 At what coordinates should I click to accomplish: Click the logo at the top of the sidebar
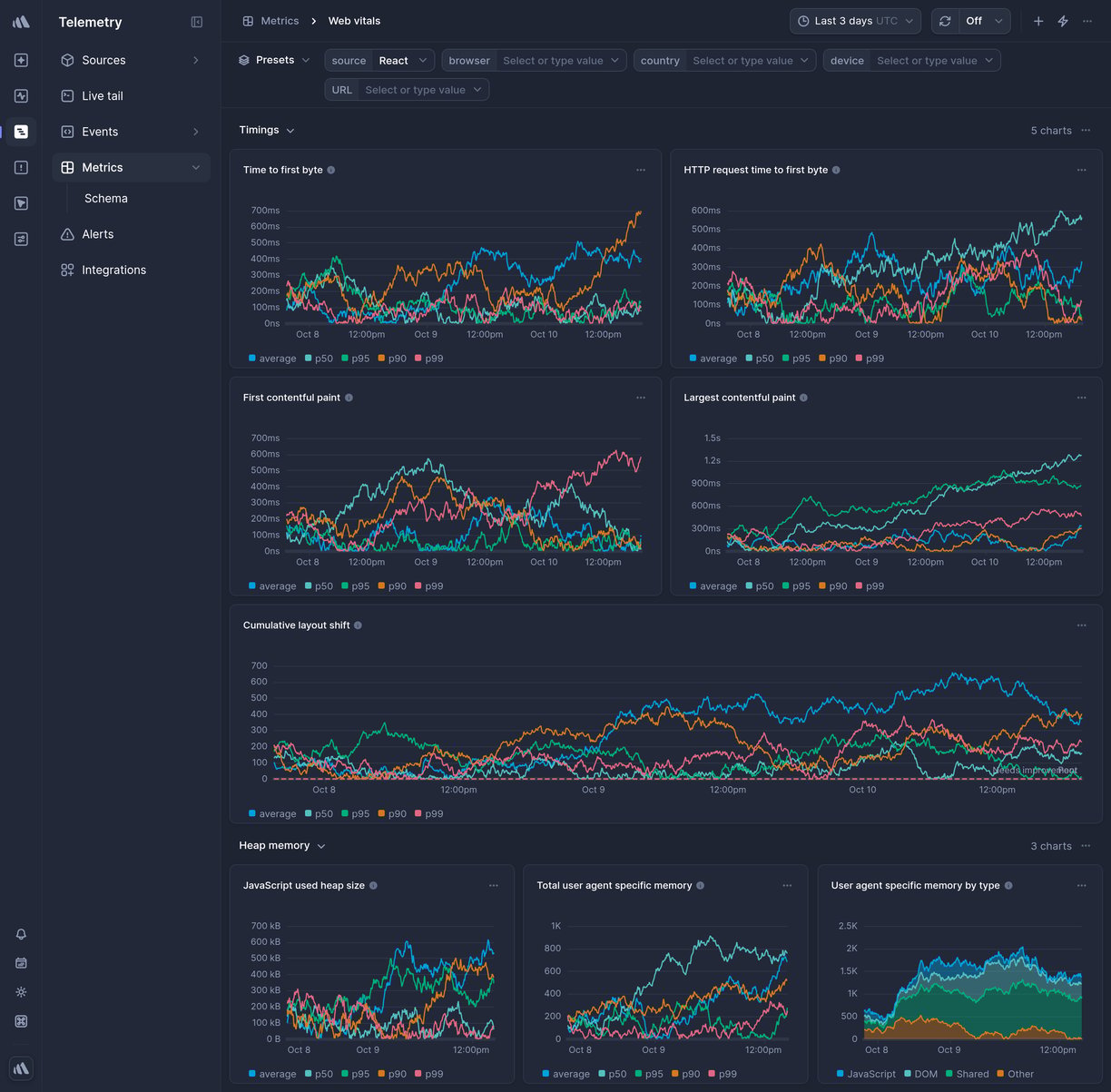point(21,22)
